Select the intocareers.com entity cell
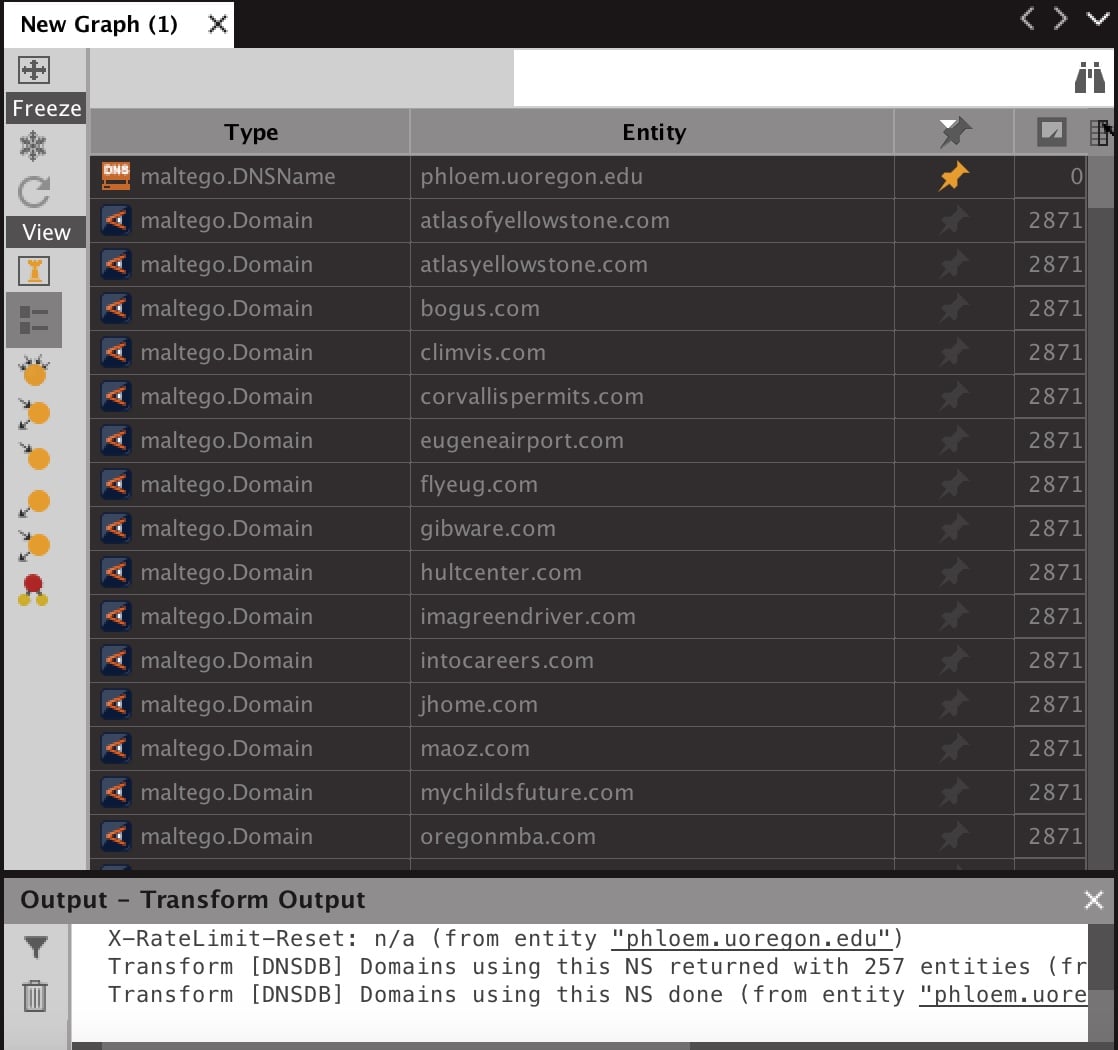 [x=652, y=660]
